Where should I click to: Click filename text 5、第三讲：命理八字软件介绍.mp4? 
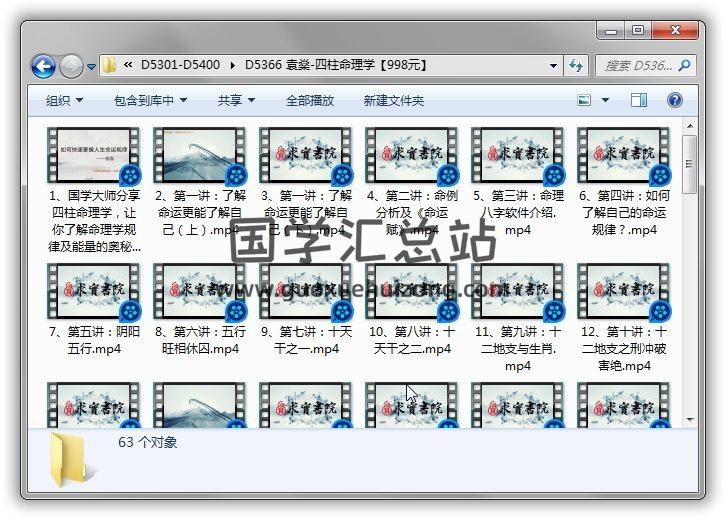click(x=518, y=212)
